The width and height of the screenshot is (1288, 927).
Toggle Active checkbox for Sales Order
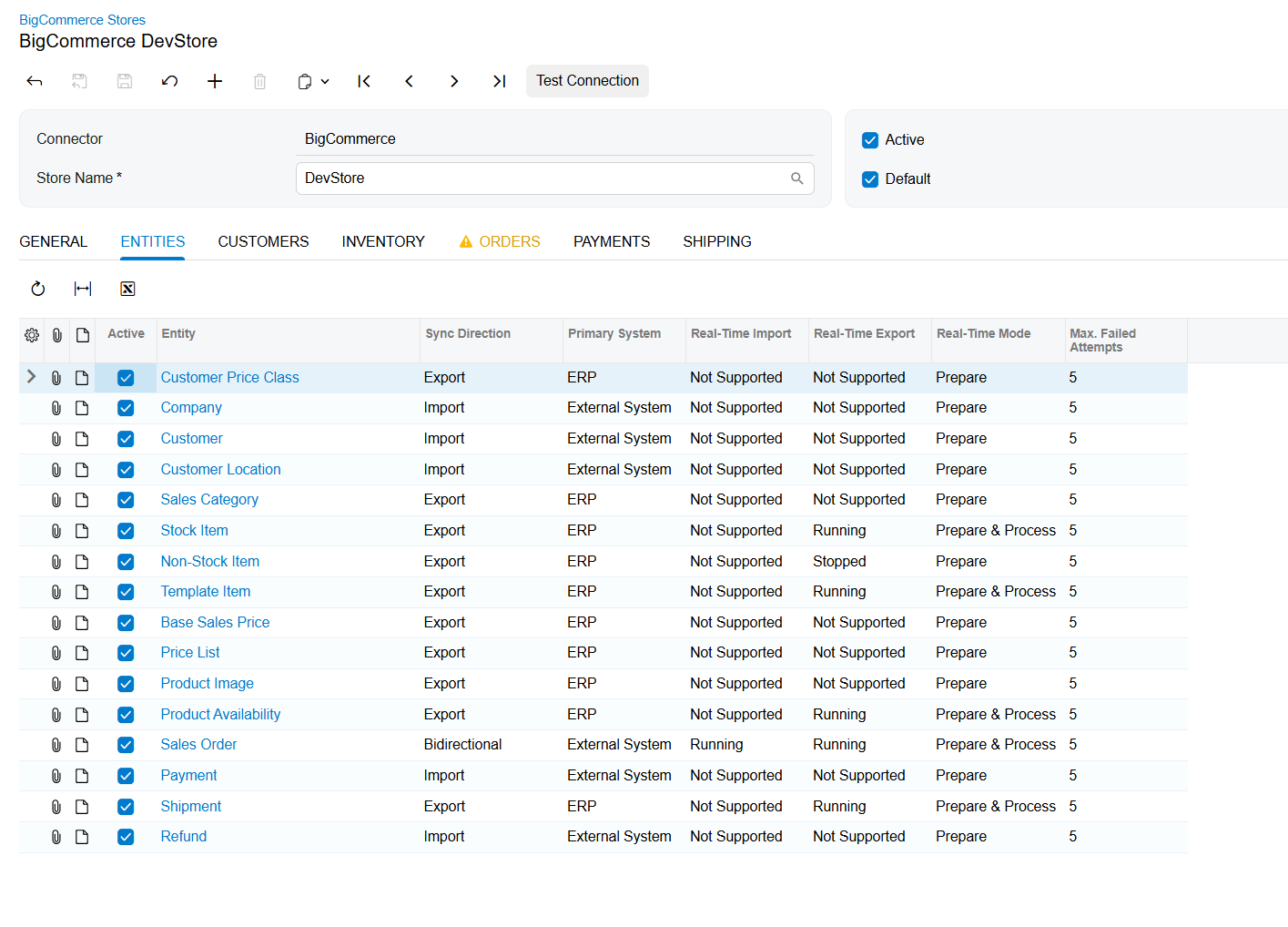(x=126, y=745)
